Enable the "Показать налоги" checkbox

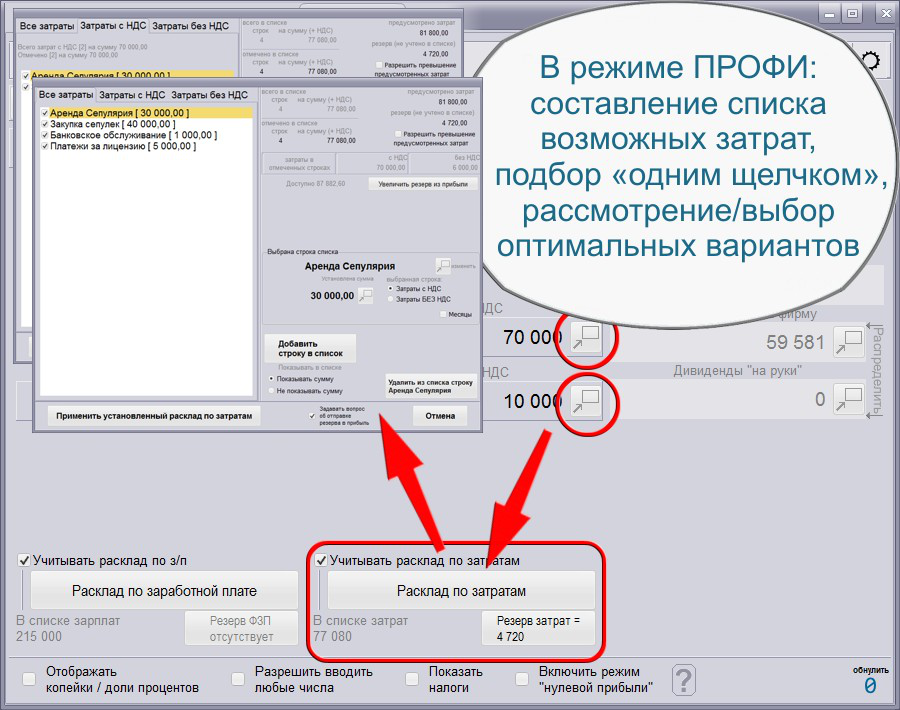411,678
